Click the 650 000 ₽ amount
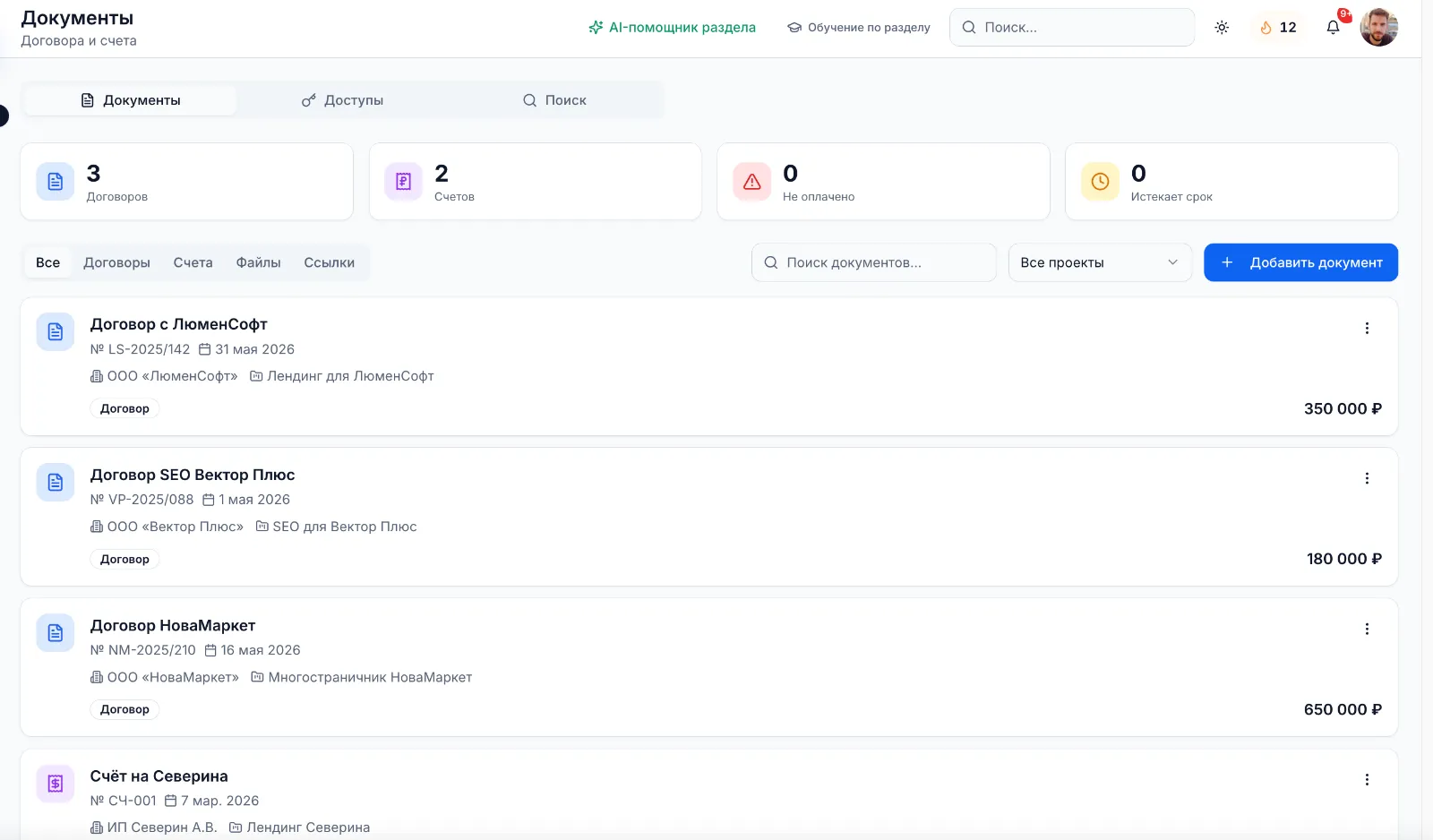Image resolution: width=1433 pixels, height=840 pixels. point(1343,709)
